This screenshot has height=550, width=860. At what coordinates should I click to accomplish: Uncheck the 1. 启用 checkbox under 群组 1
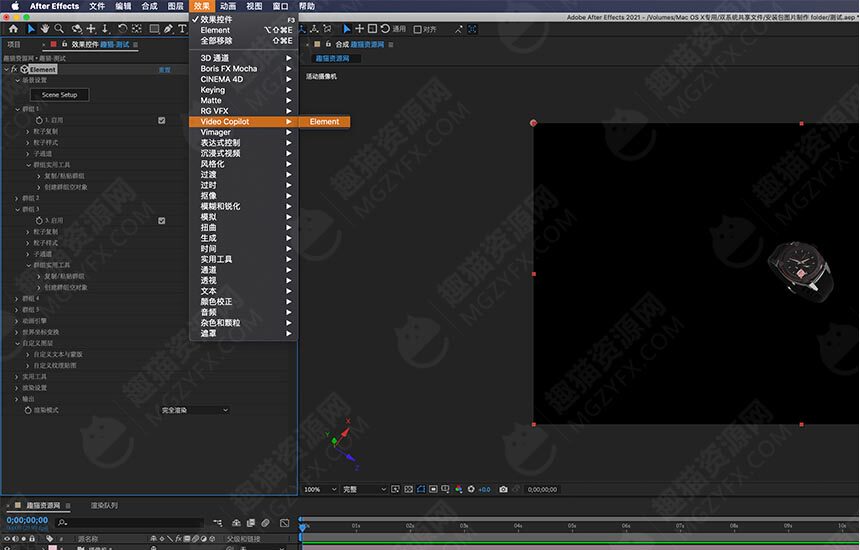pyautogui.click(x=162, y=120)
